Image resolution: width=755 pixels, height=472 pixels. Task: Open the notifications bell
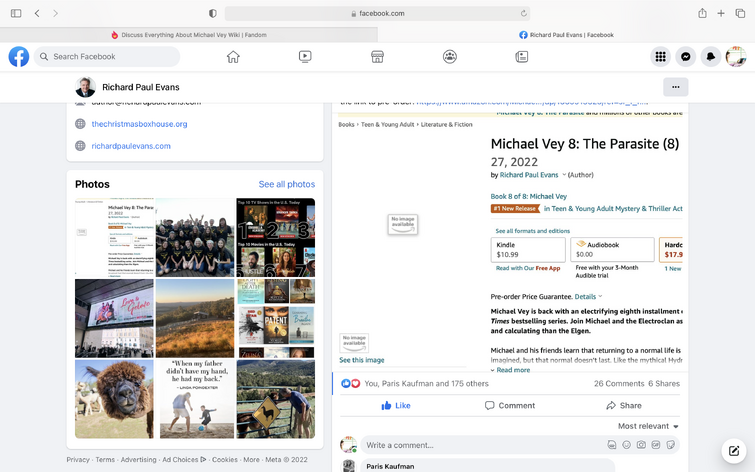pos(711,57)
